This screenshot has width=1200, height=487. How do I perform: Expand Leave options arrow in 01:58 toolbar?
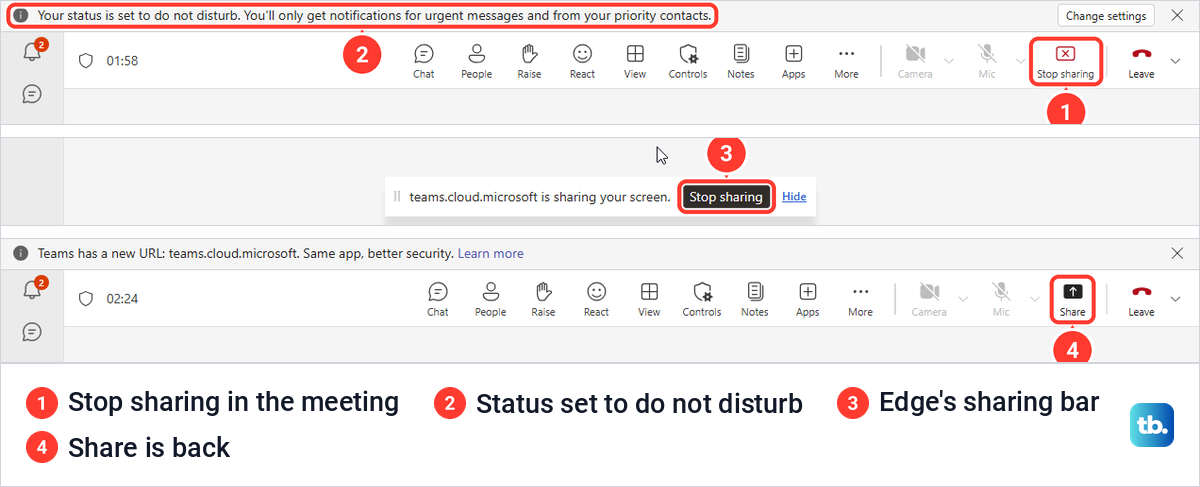(1175, 60)
